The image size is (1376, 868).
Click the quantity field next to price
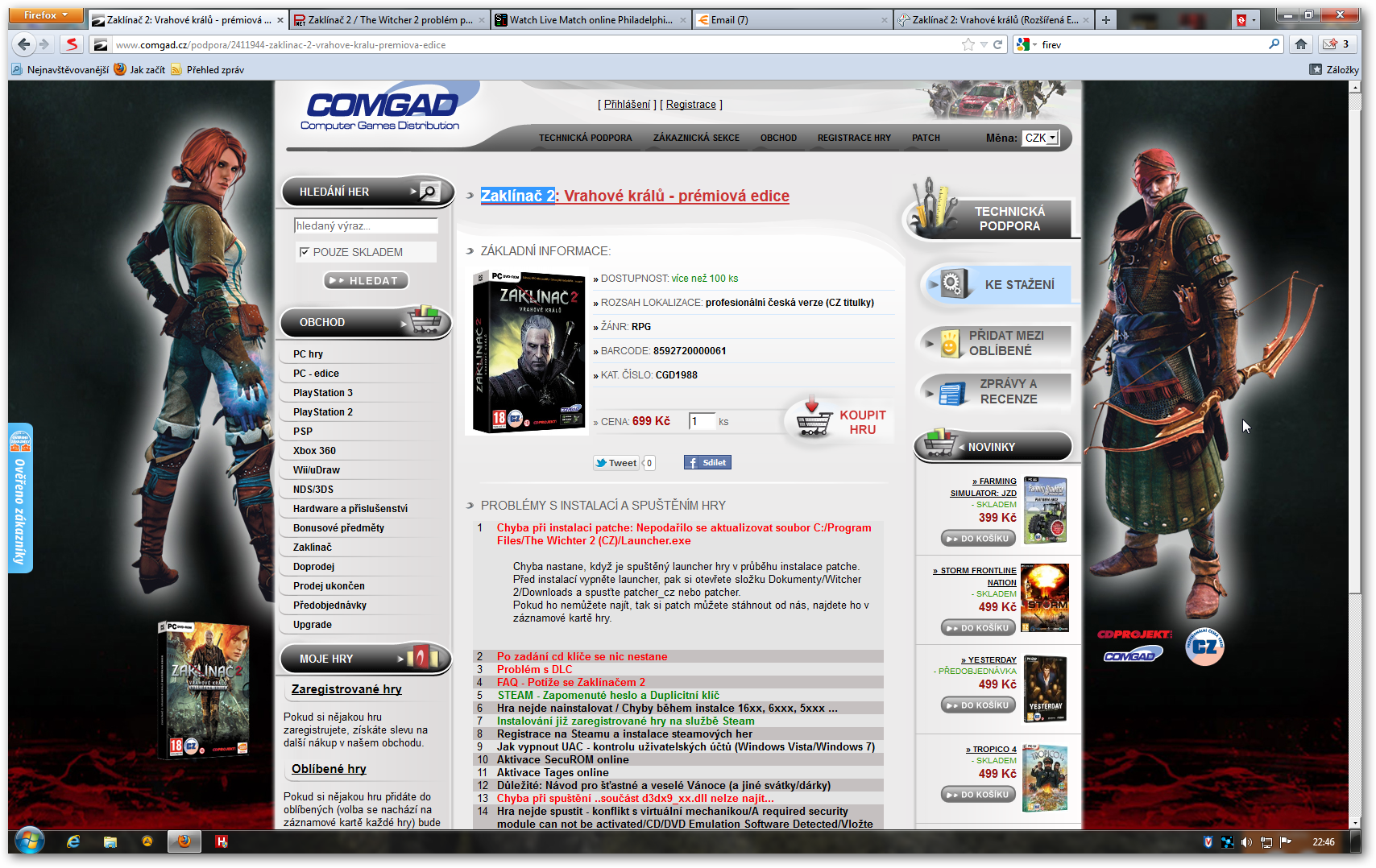click(x=701, y=421)
